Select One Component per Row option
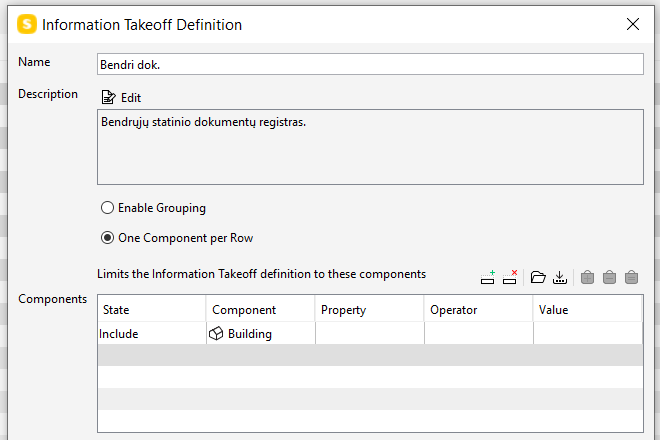This screenshot has height=440, width=660. coord(107,238)
